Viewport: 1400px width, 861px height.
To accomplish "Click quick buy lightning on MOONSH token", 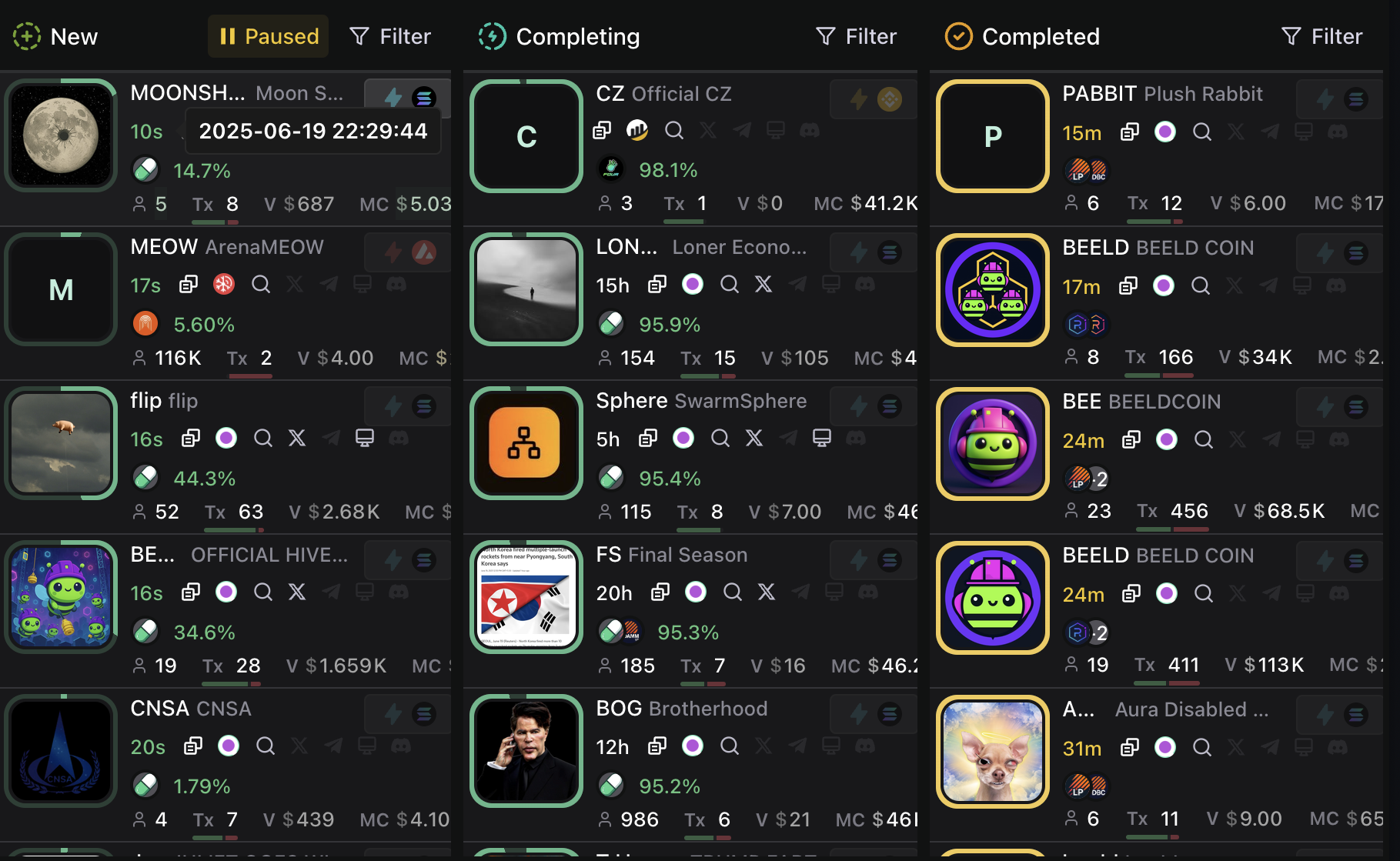I will (x=393, y=98).
